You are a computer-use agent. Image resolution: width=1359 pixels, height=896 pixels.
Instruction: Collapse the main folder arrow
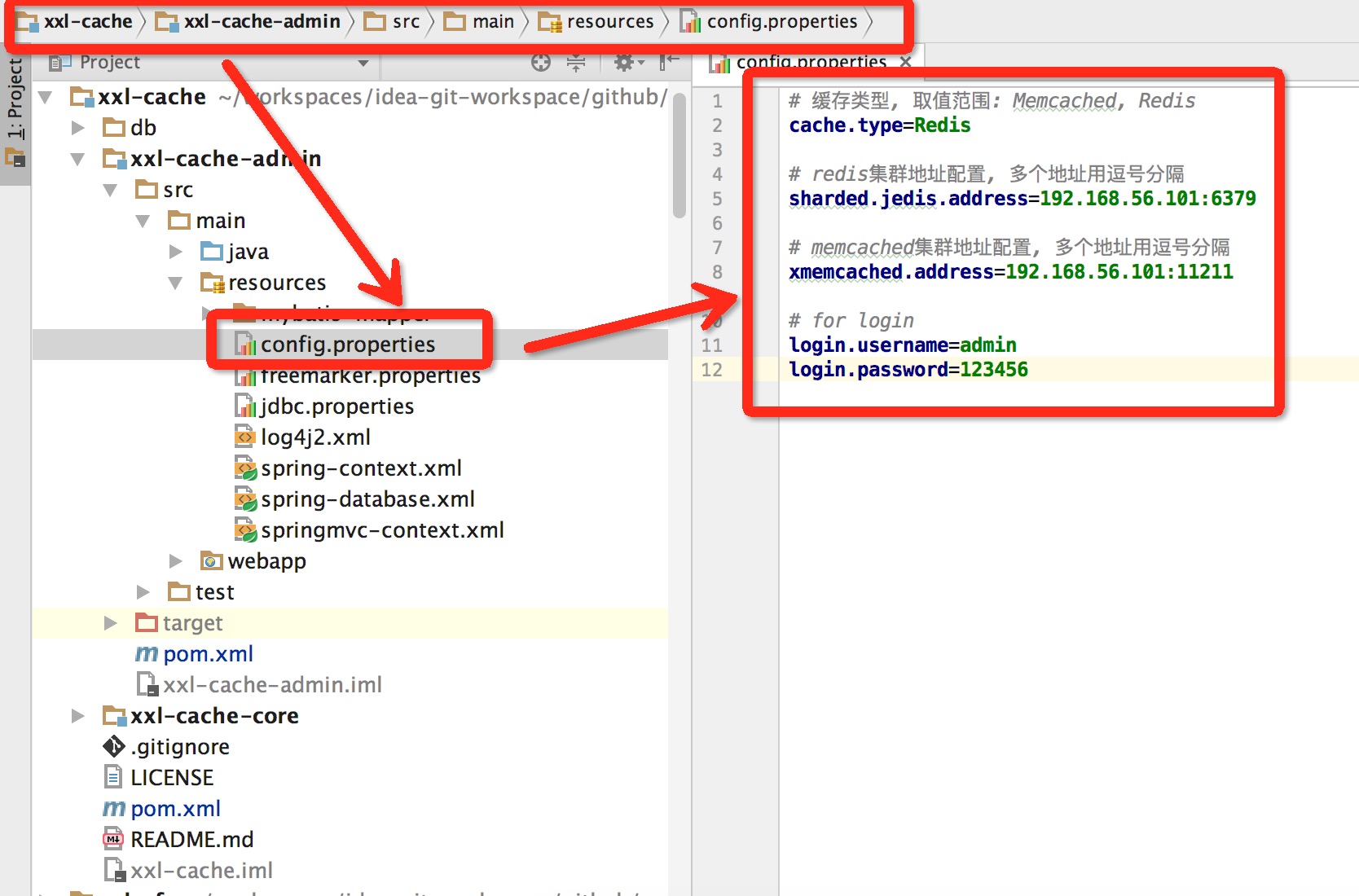click(143, 221)
